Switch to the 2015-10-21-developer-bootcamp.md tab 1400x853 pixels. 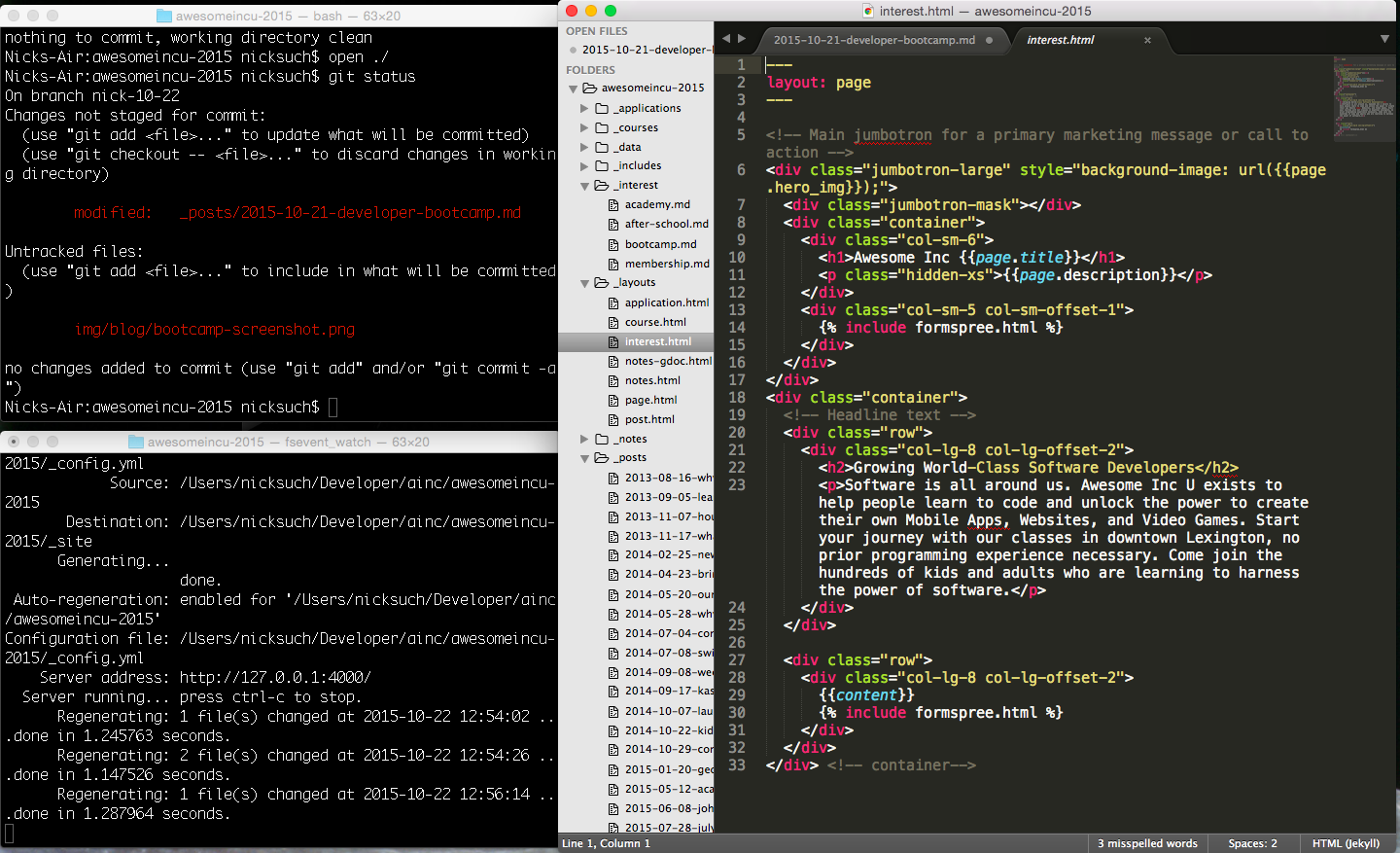click(873, 40)
